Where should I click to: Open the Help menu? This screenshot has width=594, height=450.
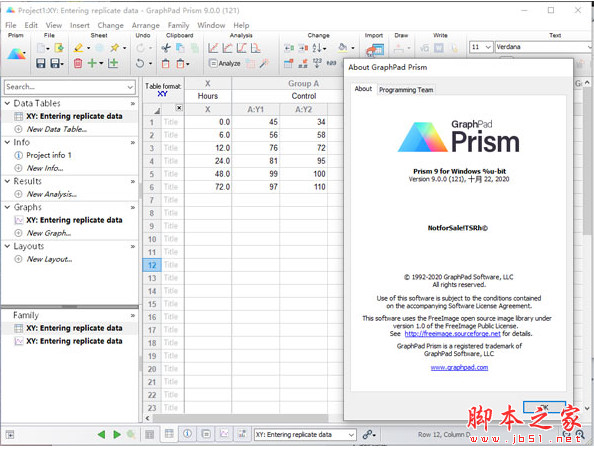(241, 25)
